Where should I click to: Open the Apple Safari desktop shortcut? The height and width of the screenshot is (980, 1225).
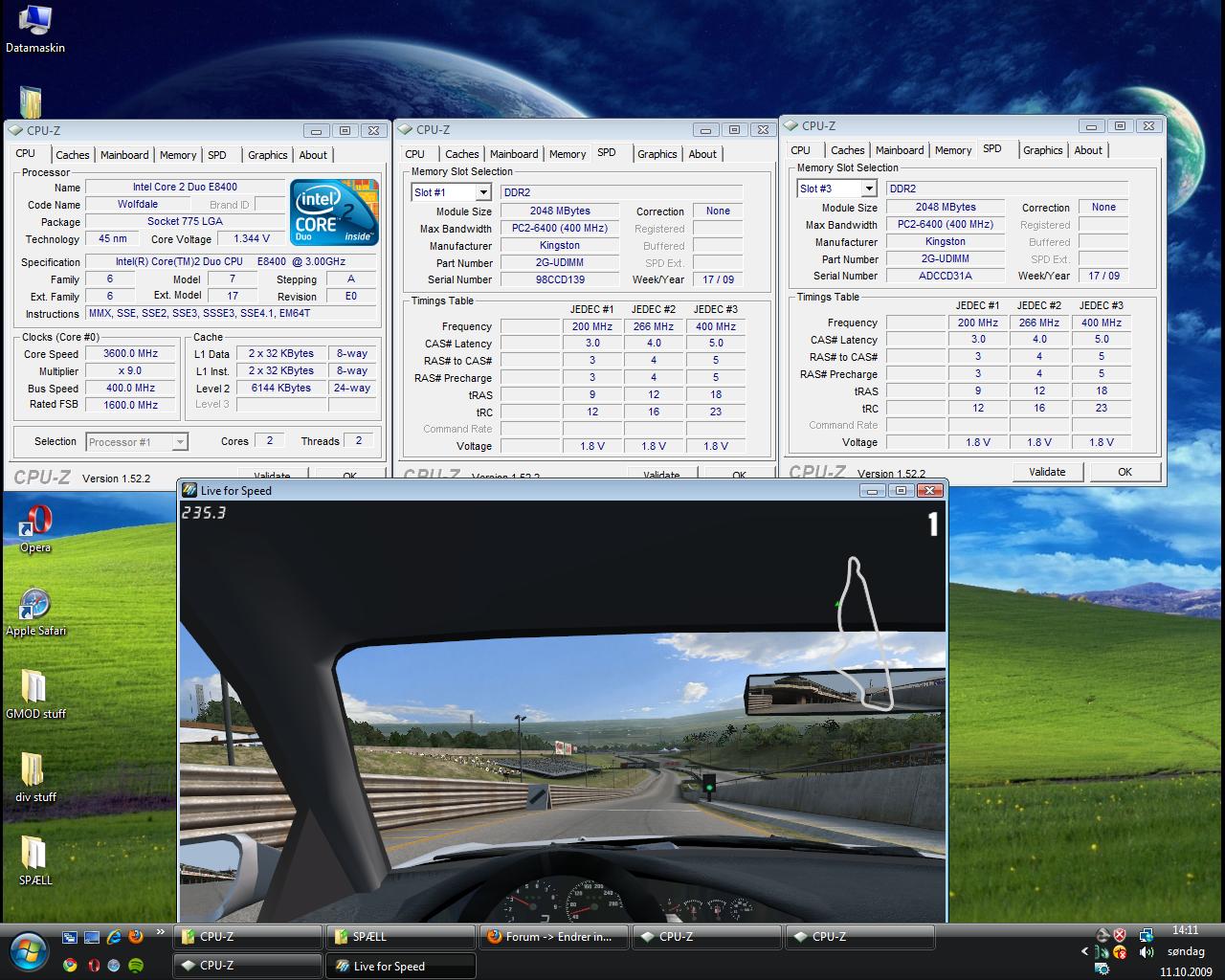(x=35, y=612)
